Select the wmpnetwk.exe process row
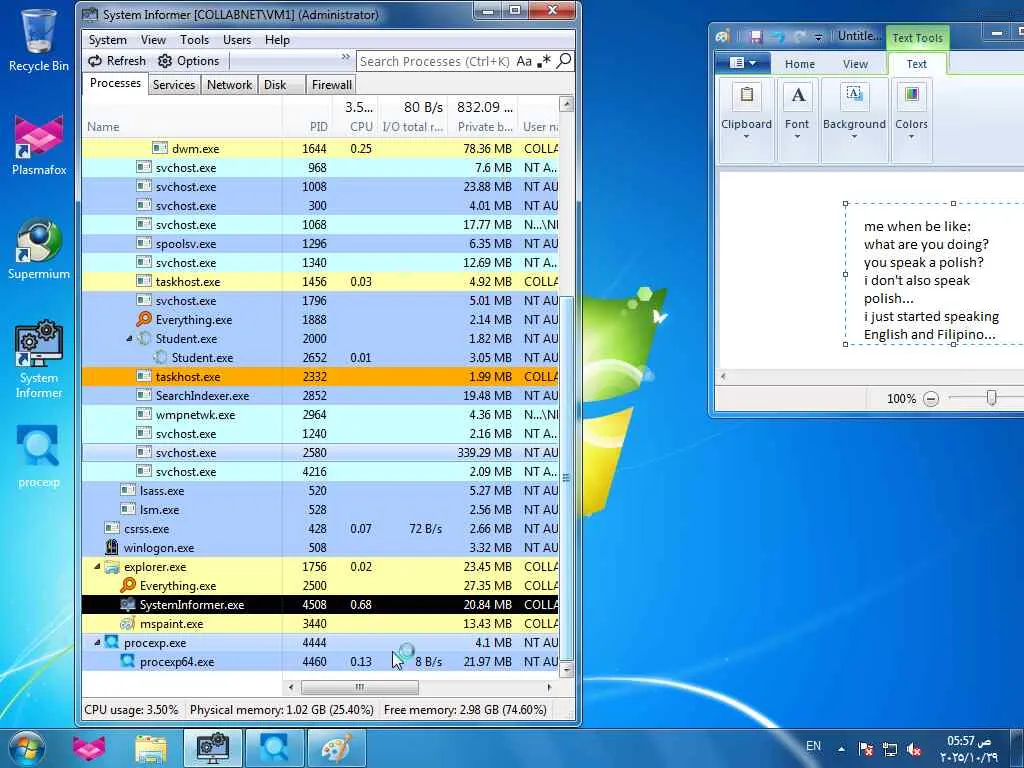The height and width of the screenshot is (768, 1024). pyautogui.click(x=320, y=414)
